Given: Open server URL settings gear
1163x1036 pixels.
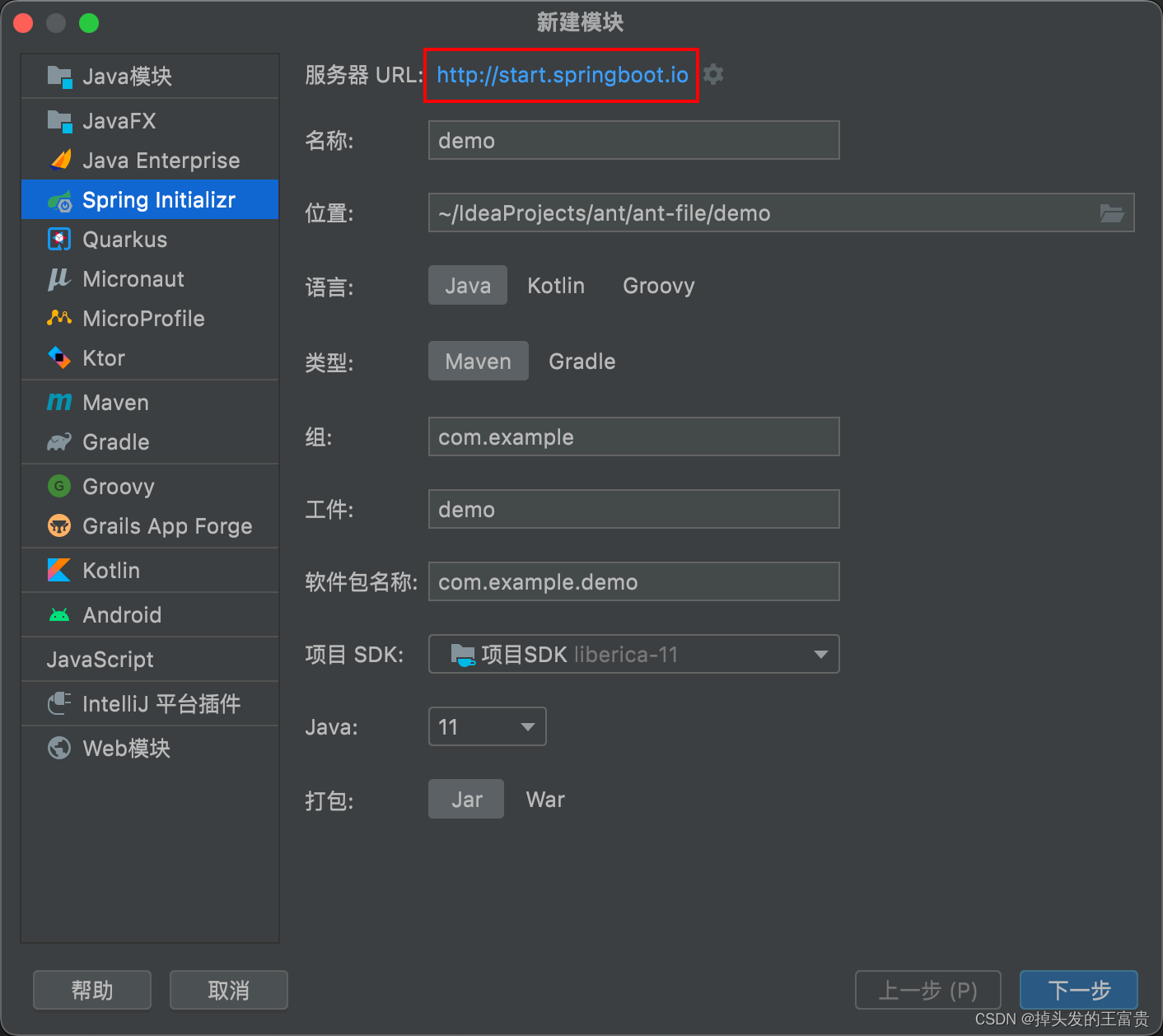Looking at the screenshot, I should click(x=713, y=74).
